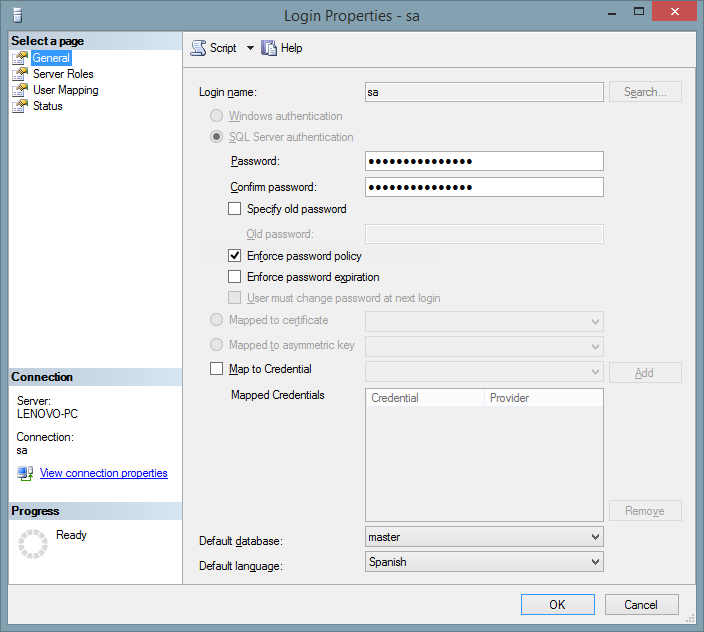
Task: Click the Add credential button
Action: click(645, 373)
